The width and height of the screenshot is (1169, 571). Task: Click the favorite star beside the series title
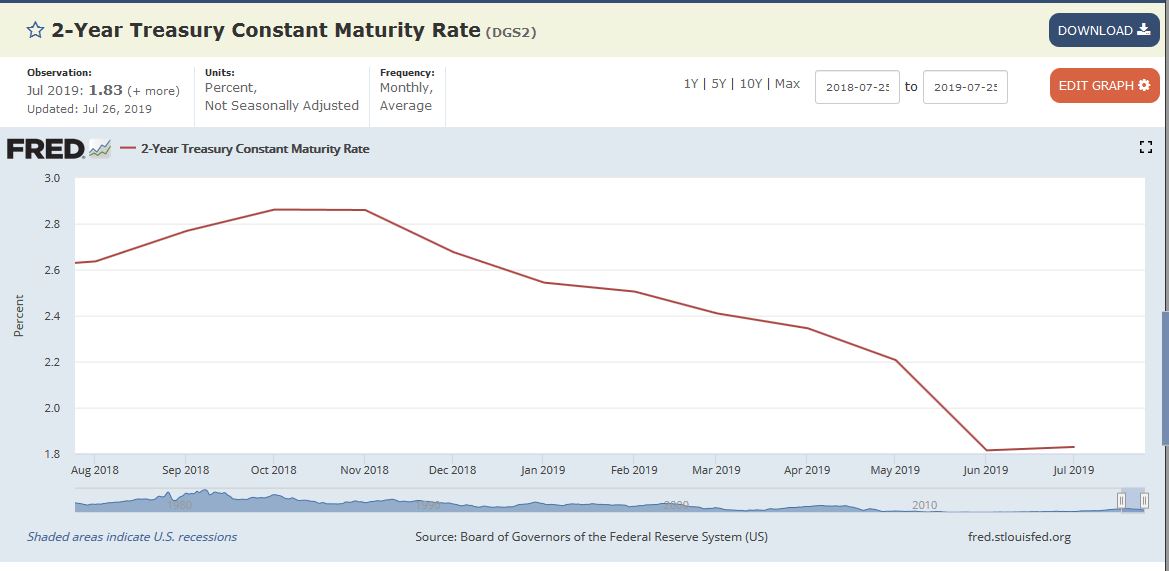coord(35,30)
